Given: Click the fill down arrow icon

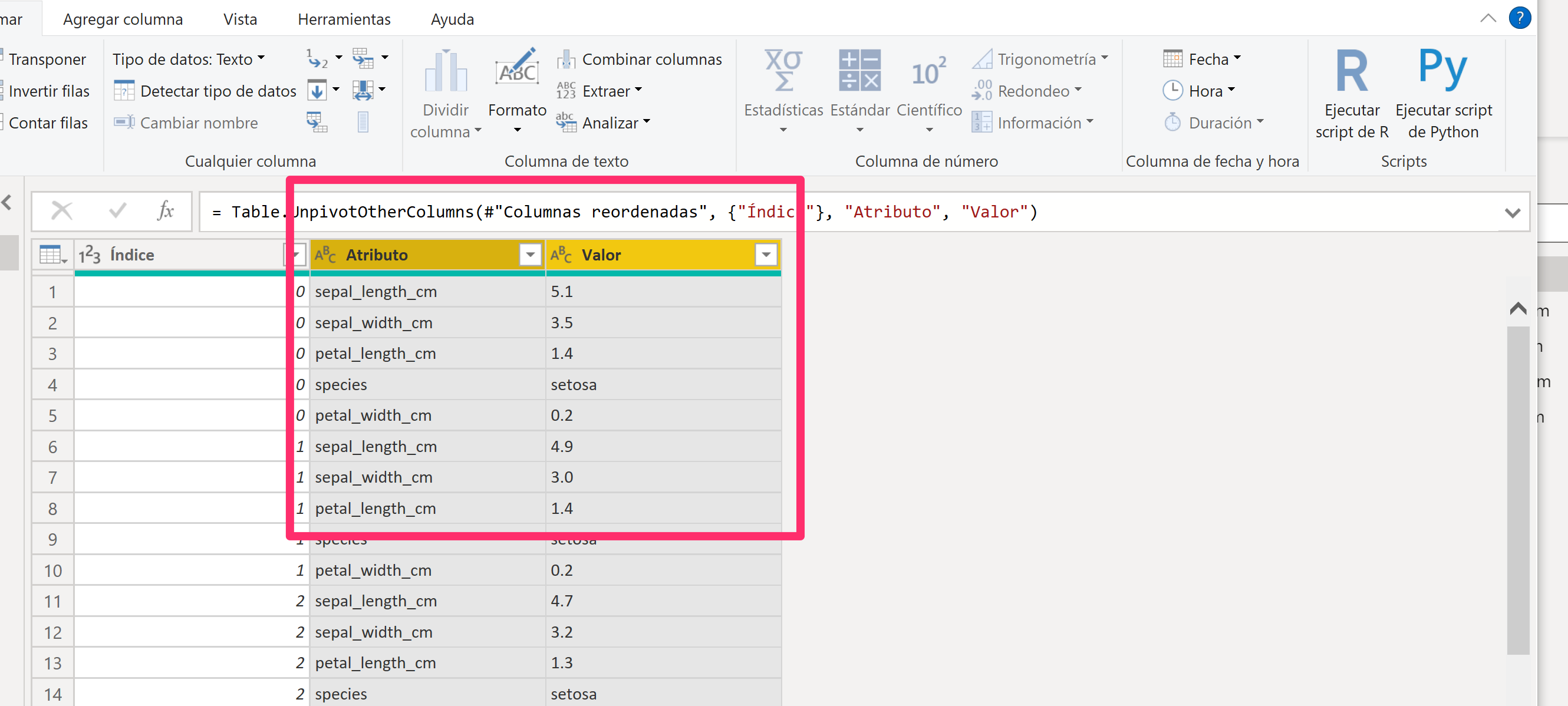Looking at the screenshot, I should pyautogui.click(x=317, y=91).
